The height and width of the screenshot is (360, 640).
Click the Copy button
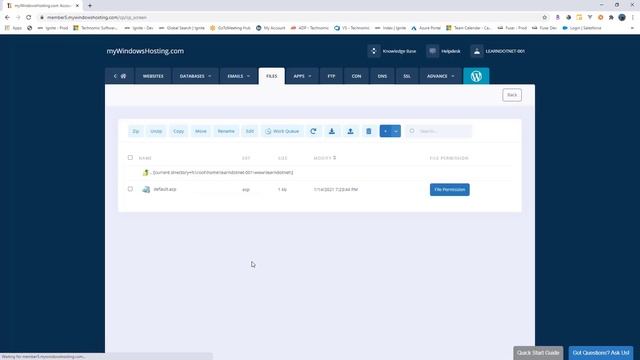point(178,131)
